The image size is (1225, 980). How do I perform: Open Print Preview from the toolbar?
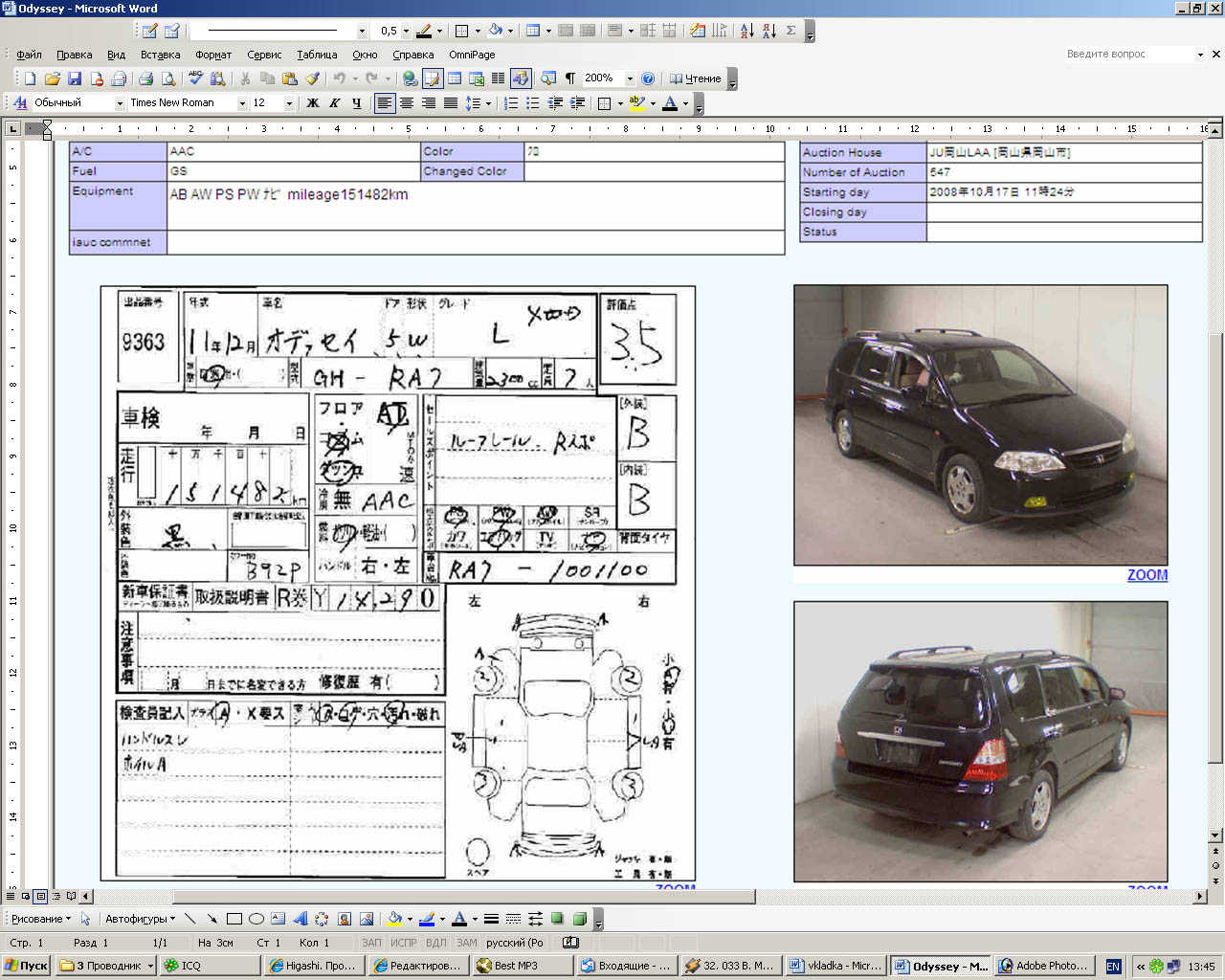[x=168, y=78]
